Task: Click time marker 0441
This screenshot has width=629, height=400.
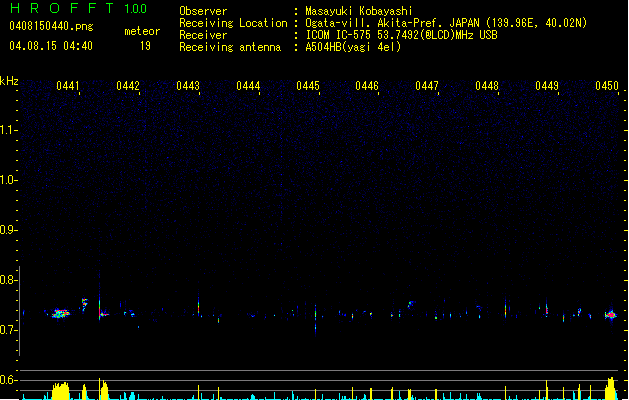Action: (x=68, y=86)
